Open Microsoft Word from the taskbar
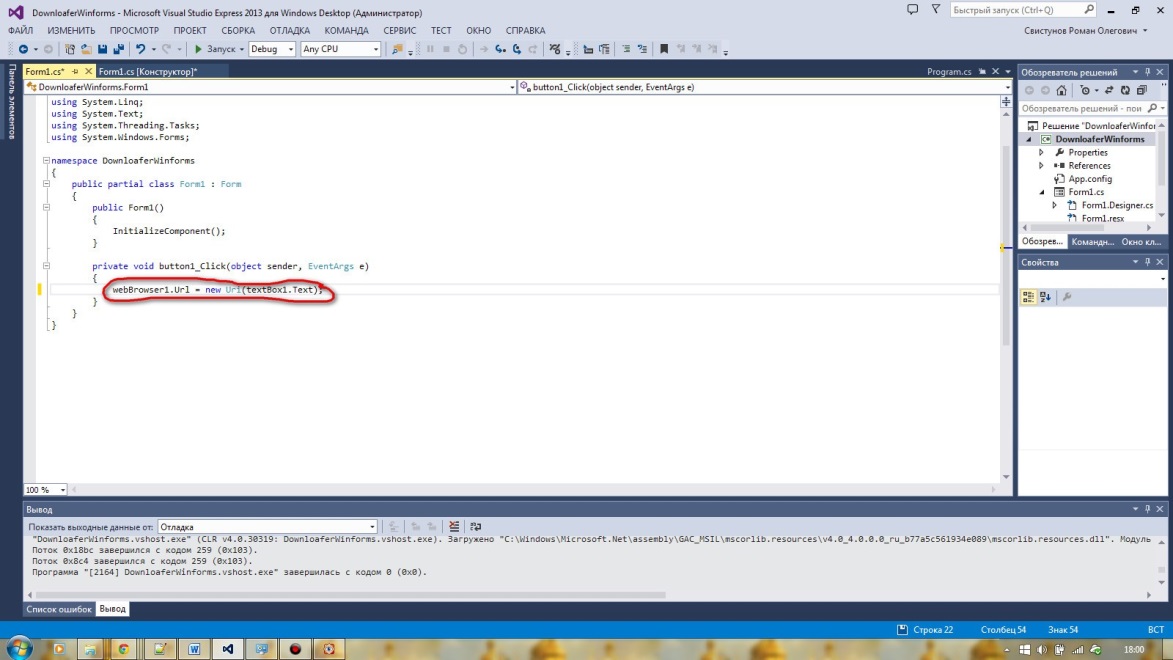This screenshot has width=1173, height=660. pyautogui.click(x=194, y=649)
